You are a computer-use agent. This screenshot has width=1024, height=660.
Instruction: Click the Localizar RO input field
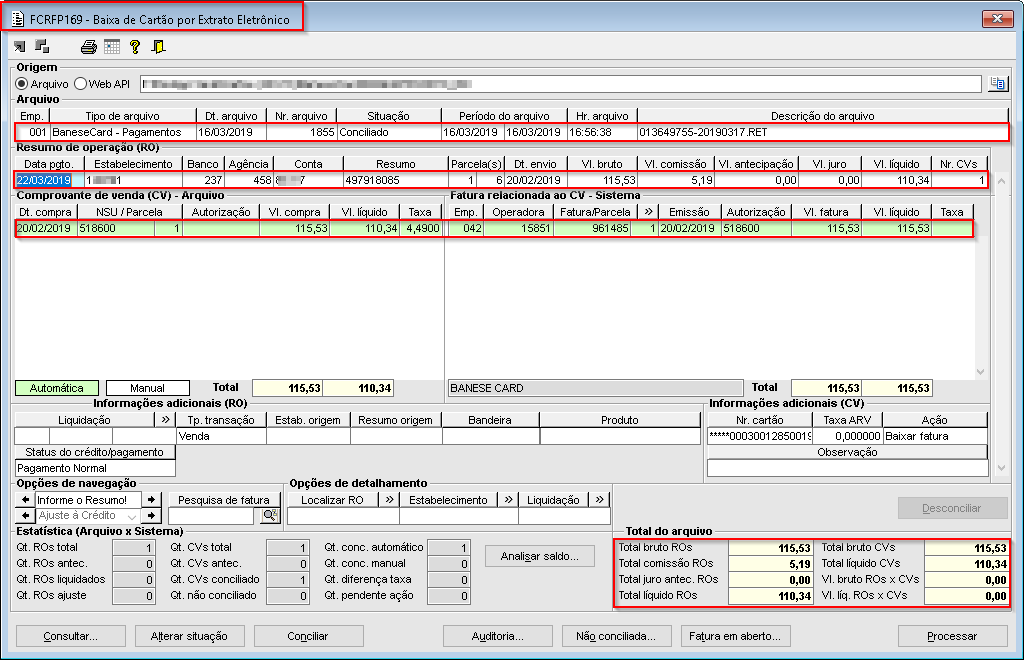click(343, 516)
